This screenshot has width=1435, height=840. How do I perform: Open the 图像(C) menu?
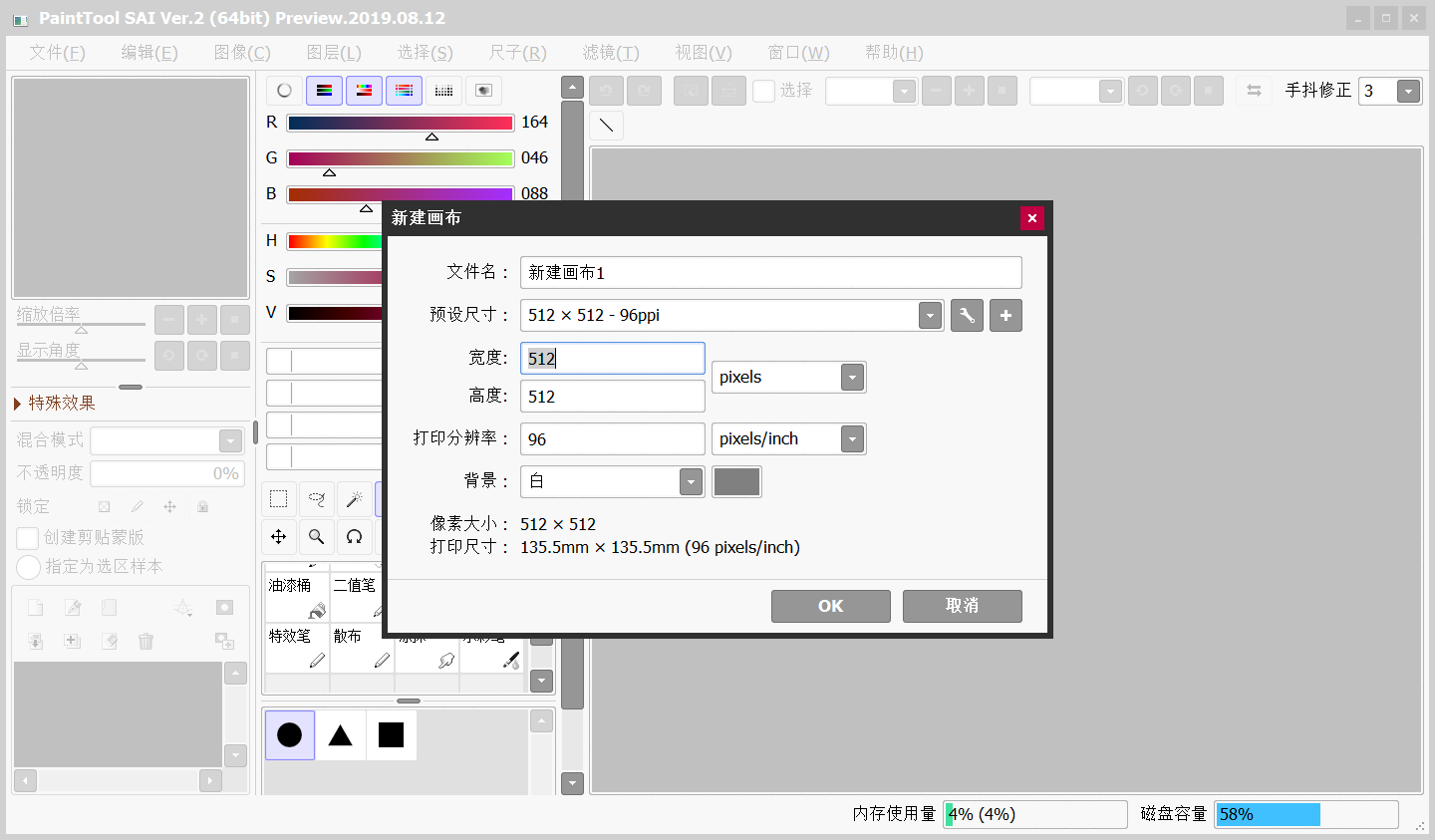coord(242,53)
